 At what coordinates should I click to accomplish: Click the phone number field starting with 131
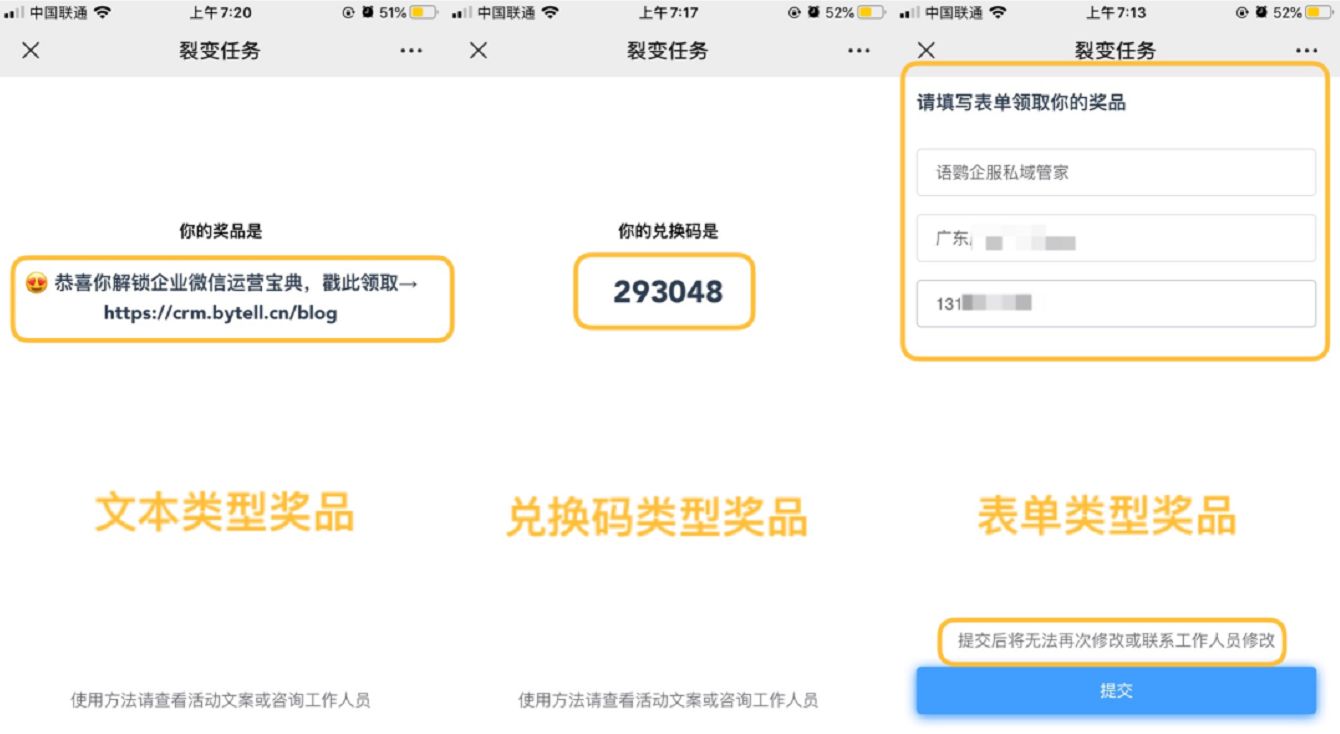1116,303
